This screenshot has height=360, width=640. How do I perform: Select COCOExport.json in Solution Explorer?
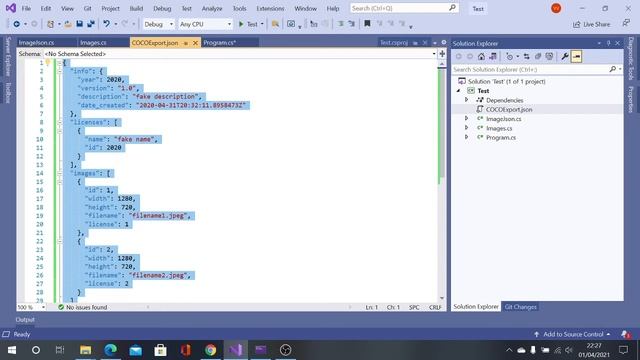[509, 109]
